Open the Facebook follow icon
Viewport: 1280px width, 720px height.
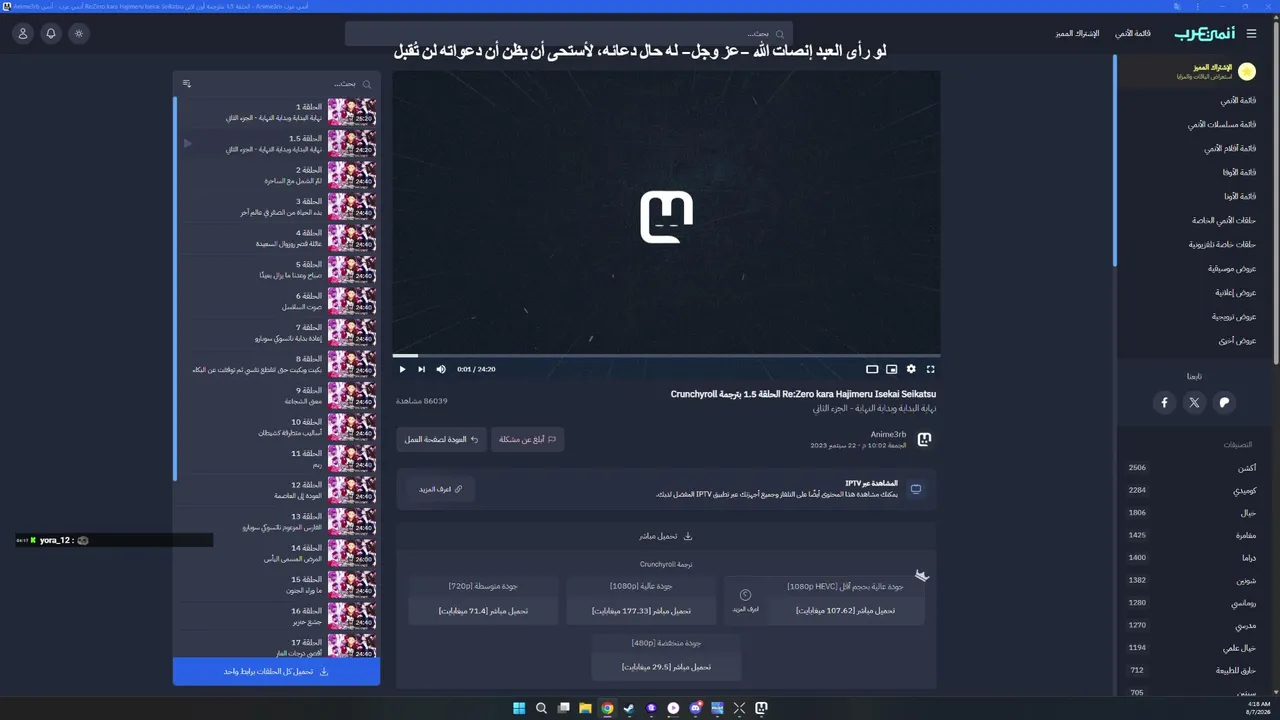[1164, 402]
